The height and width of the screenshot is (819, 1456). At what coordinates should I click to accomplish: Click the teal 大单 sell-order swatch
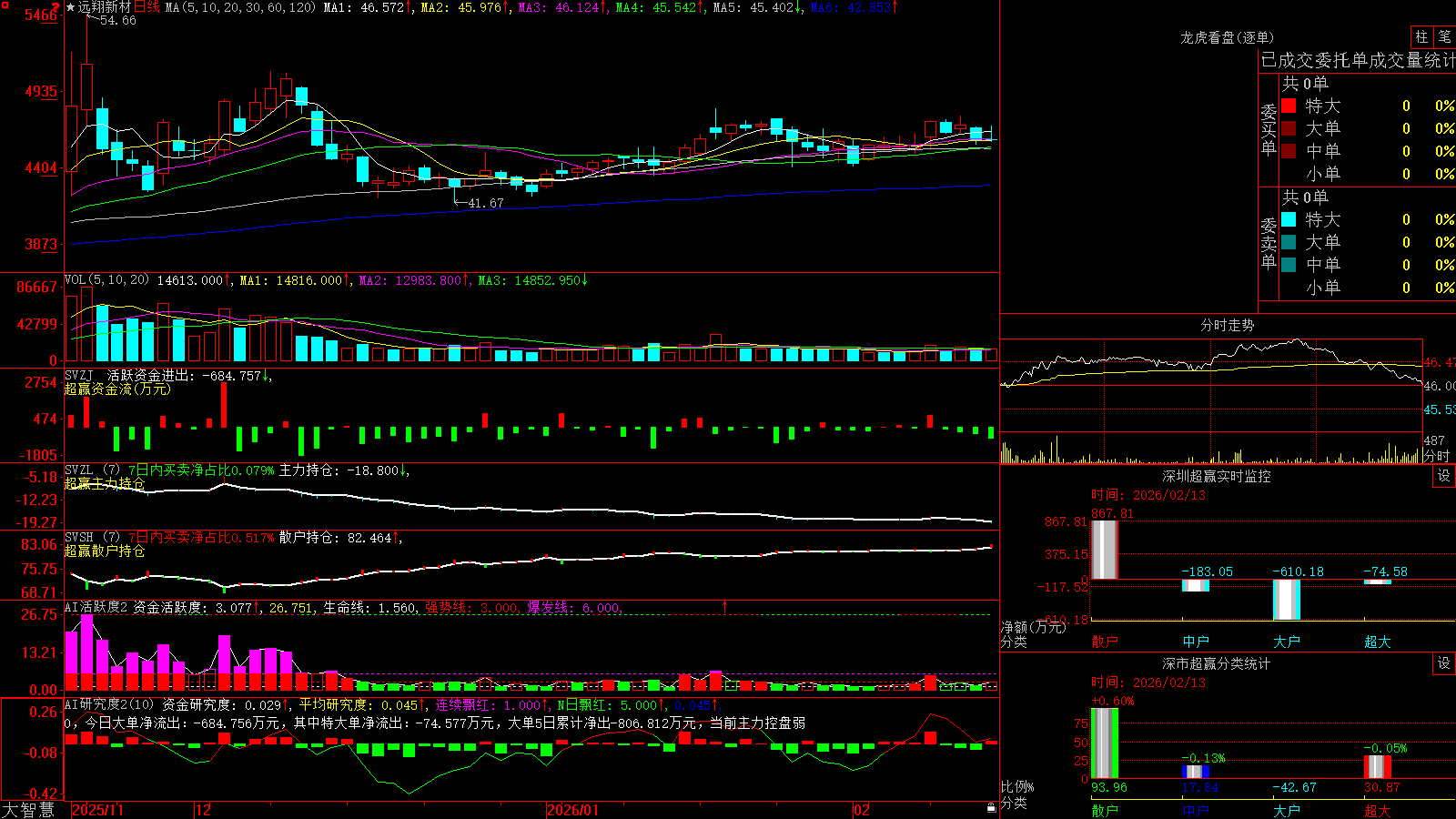click(x=1289, y=242)
